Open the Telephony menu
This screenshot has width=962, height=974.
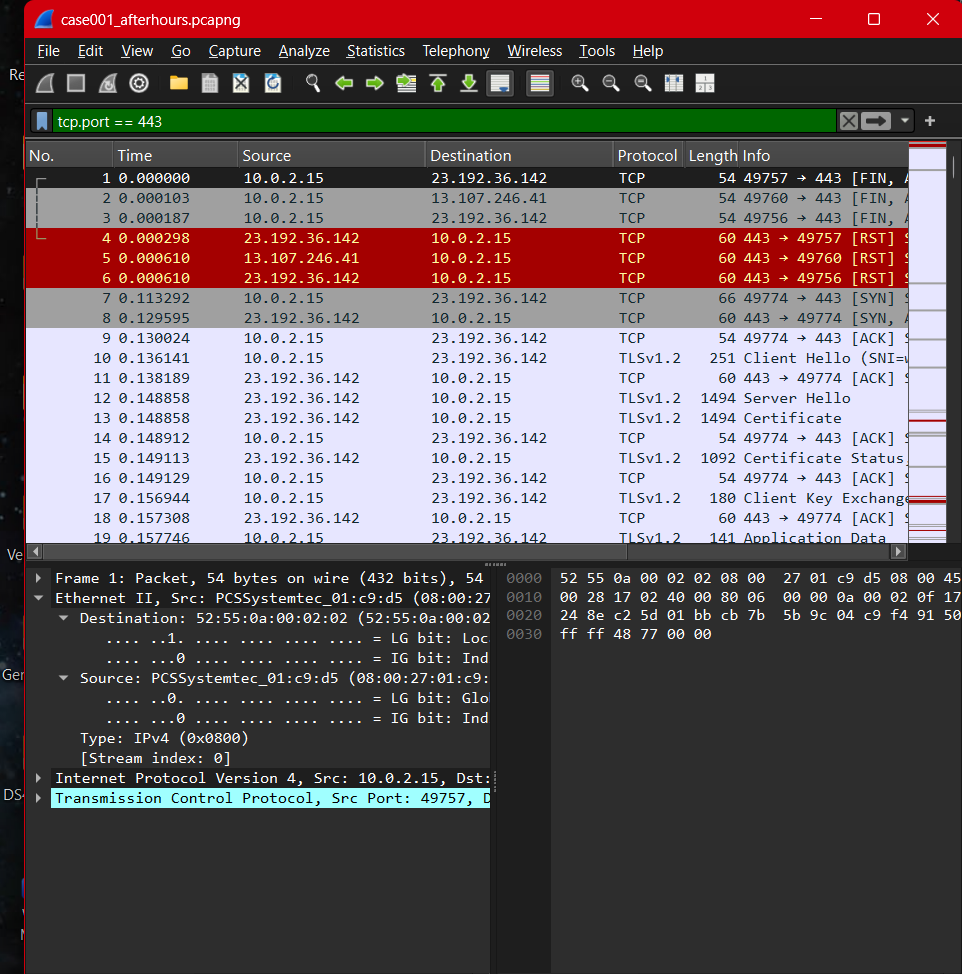coord(456,51)
